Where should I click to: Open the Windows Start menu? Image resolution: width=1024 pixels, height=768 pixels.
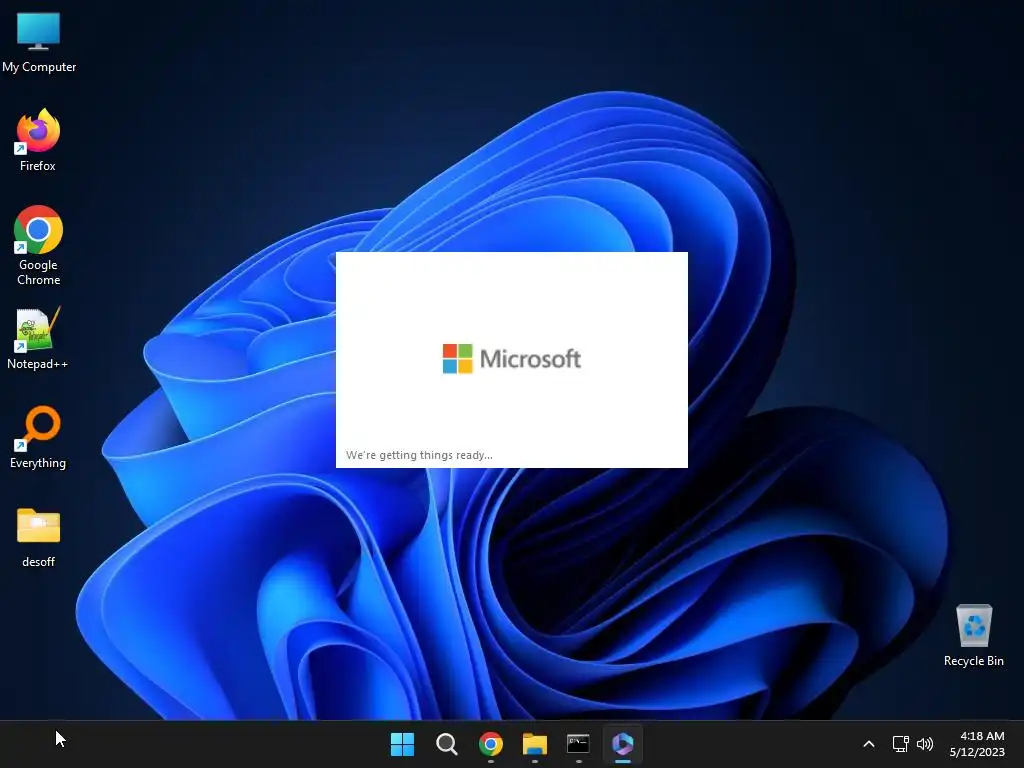pos(402,744)
